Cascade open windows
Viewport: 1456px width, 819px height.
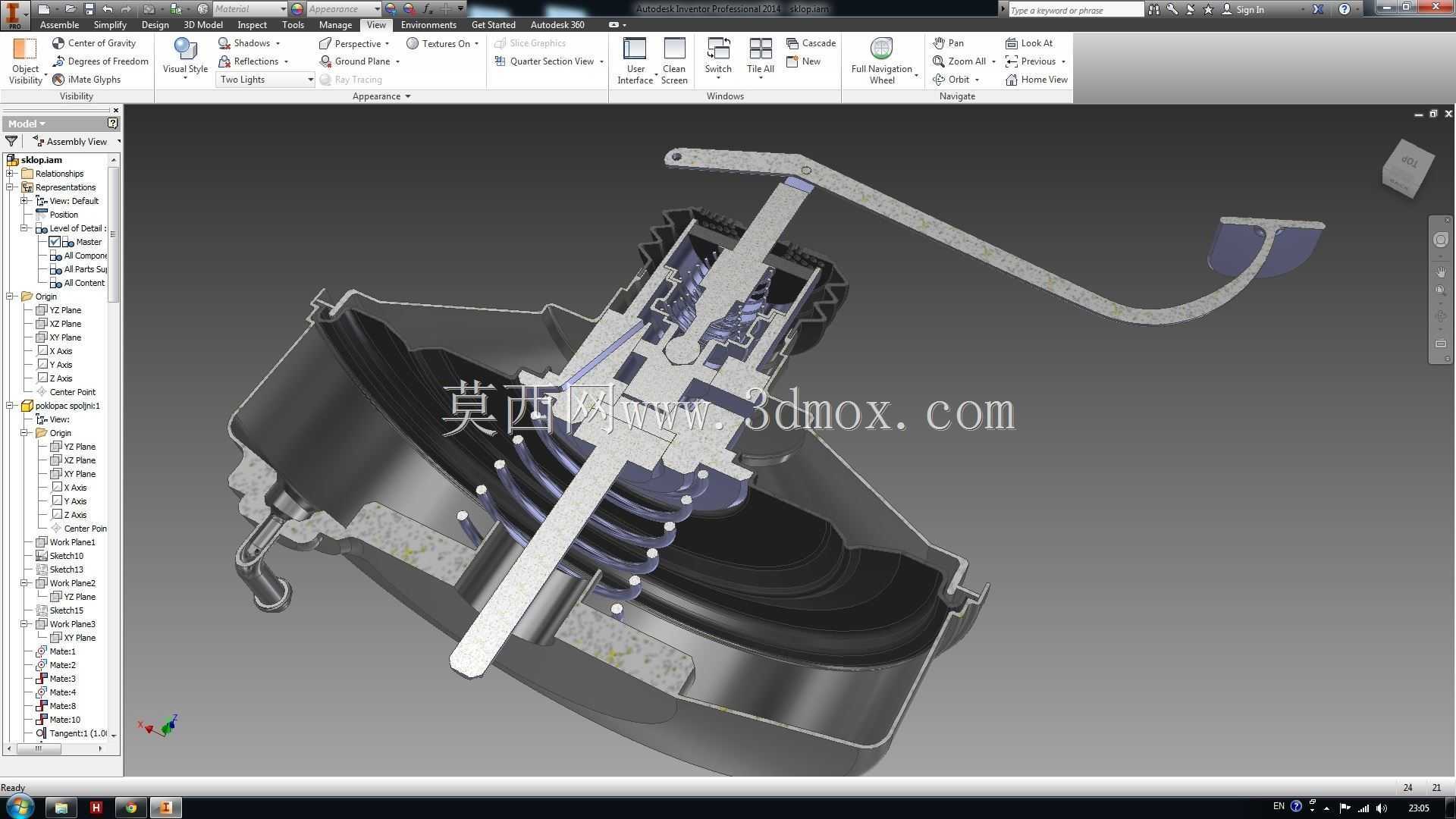(x=811, y=43)
